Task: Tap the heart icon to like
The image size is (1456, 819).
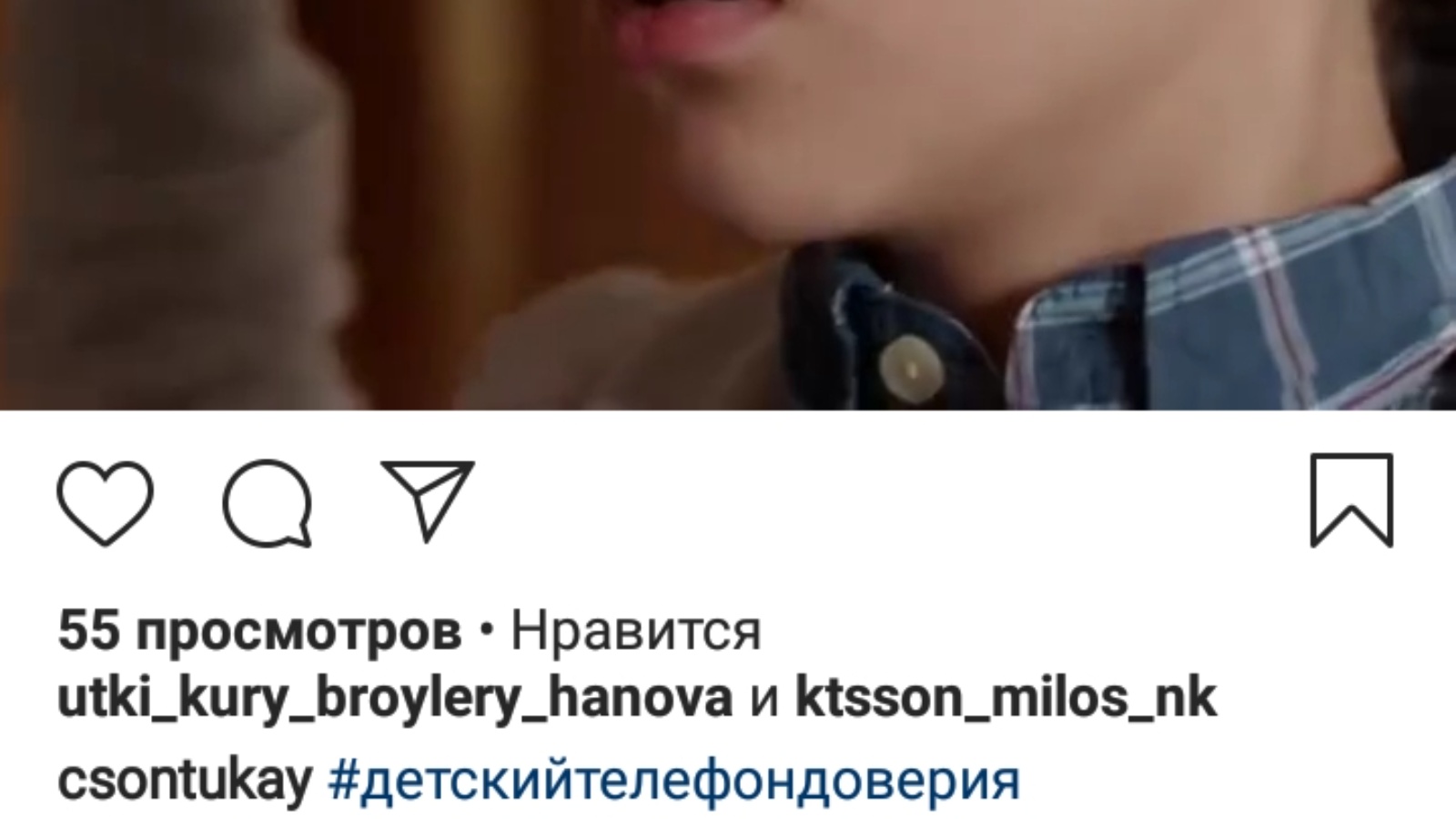Action: 105,503
